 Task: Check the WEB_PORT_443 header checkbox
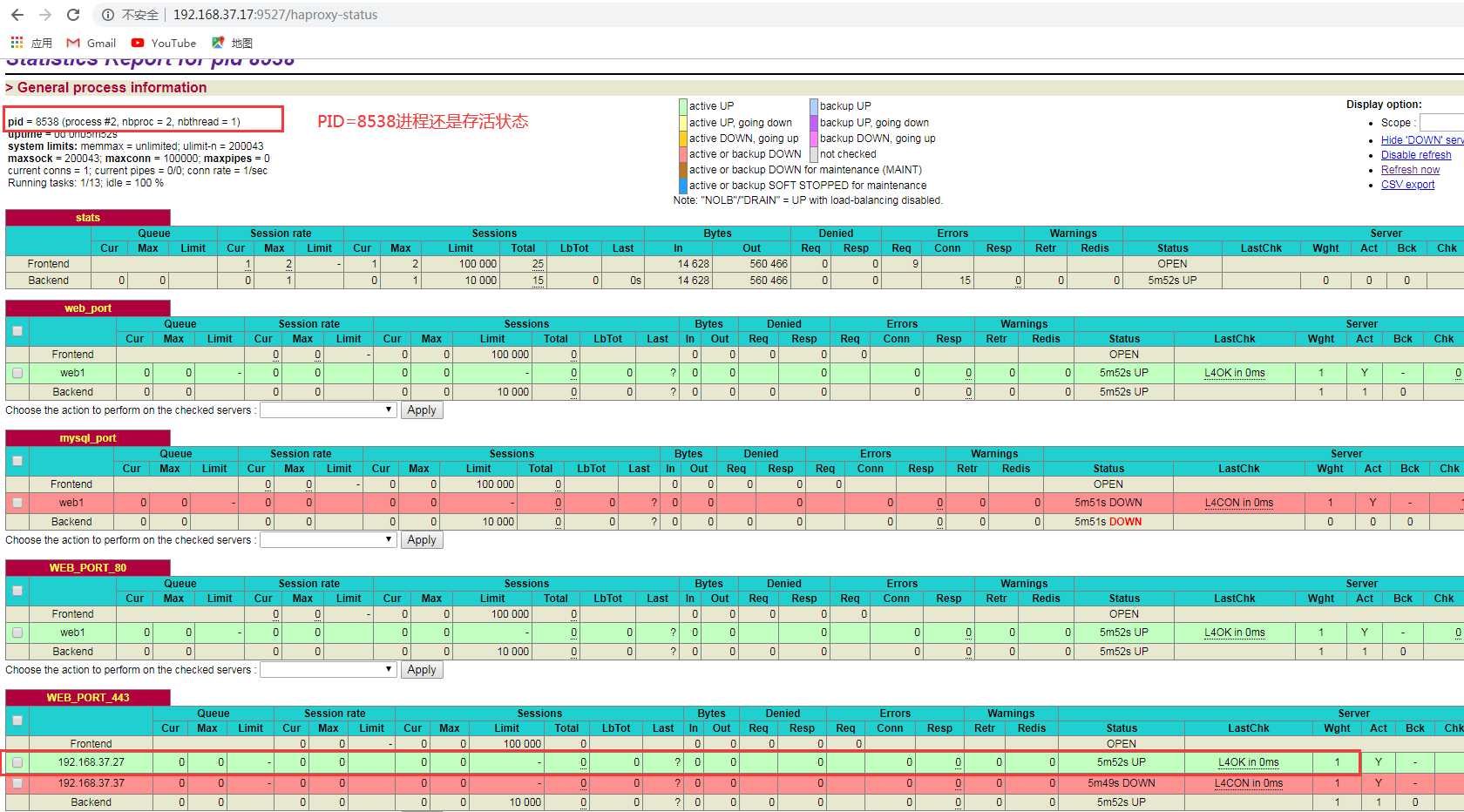(x=17, y=721)
